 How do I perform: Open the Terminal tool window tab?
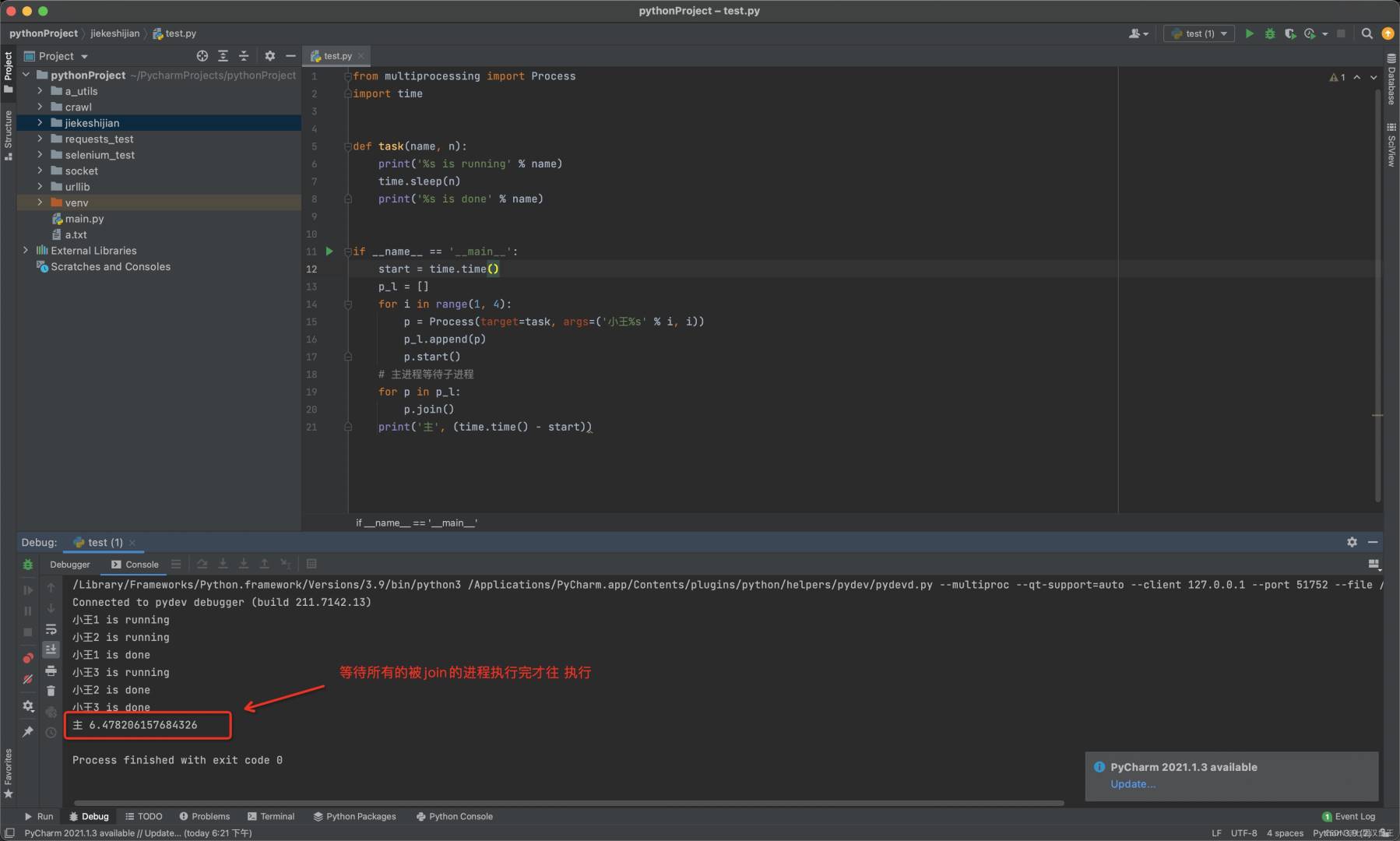coord(271,816)
